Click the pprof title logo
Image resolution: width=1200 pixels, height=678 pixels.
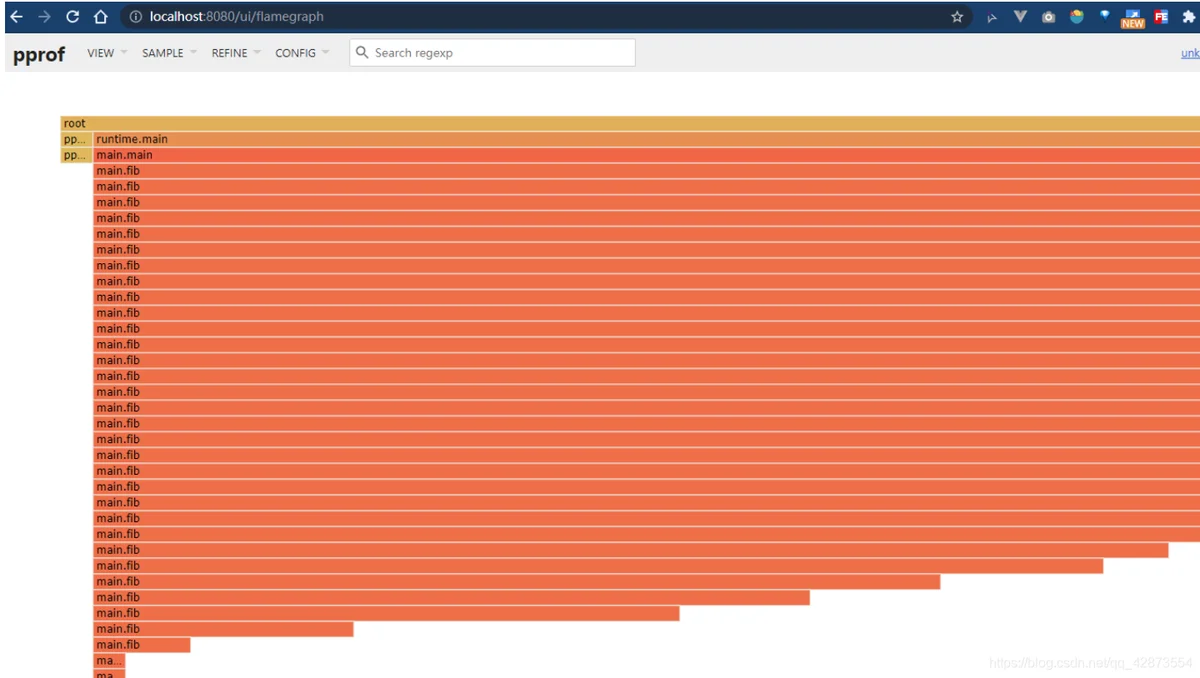pos(39,54)
